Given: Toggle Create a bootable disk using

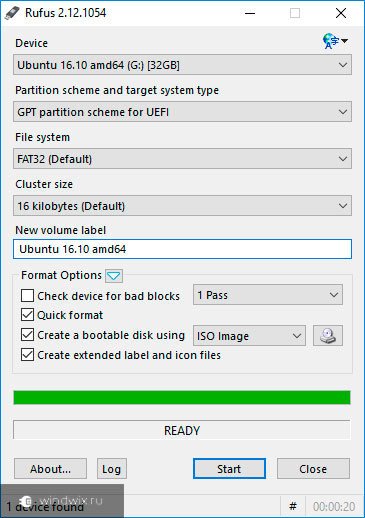Looking at the screenshot, I should tap(27, 335).
